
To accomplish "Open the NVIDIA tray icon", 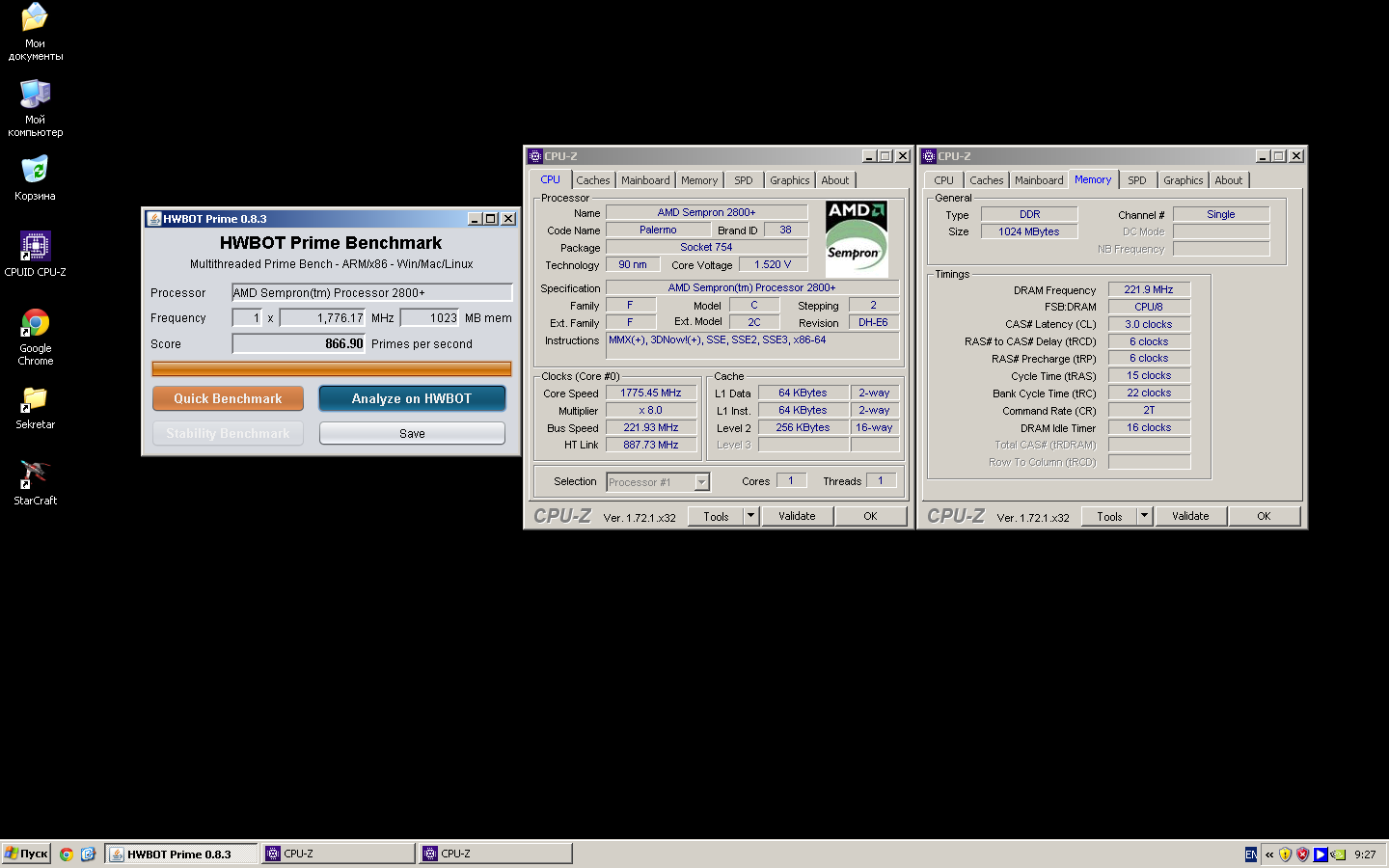I will click(x=1338, y=854).
